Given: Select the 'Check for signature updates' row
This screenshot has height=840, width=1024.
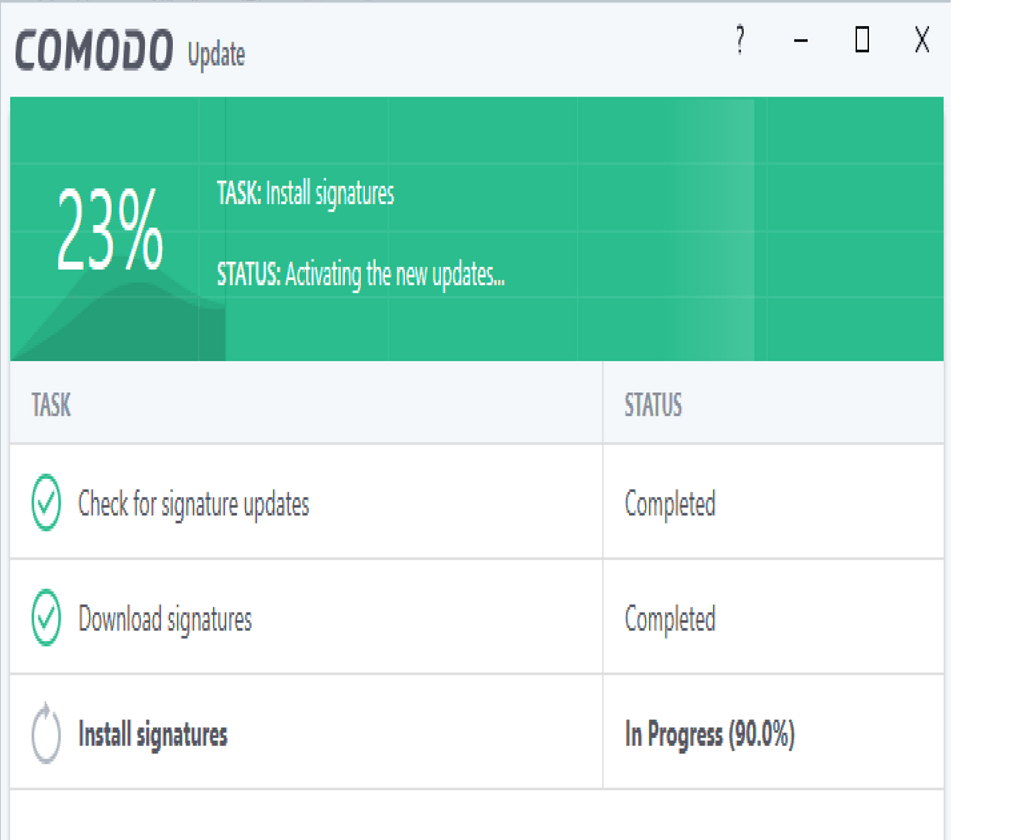Looking at the screenshot, I should (x=300, y=504).
